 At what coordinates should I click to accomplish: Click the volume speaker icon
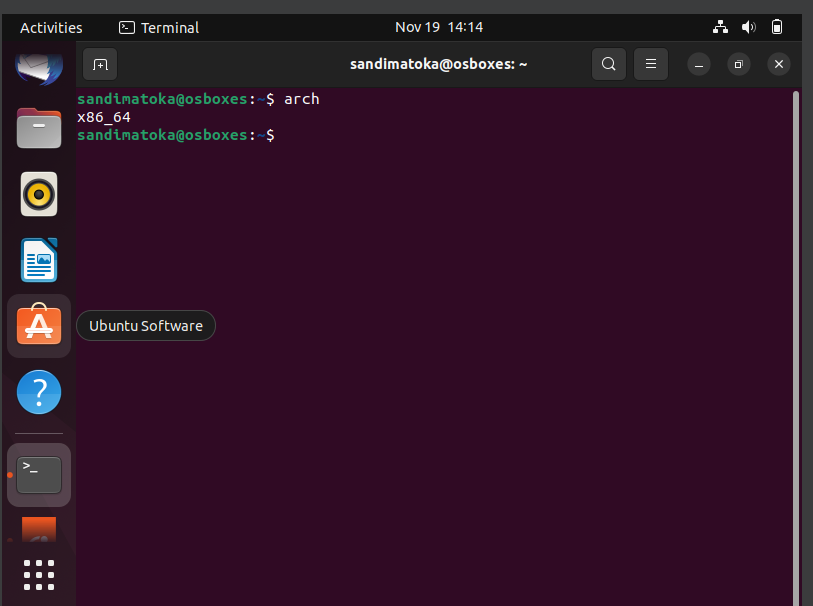click(749, 27)
